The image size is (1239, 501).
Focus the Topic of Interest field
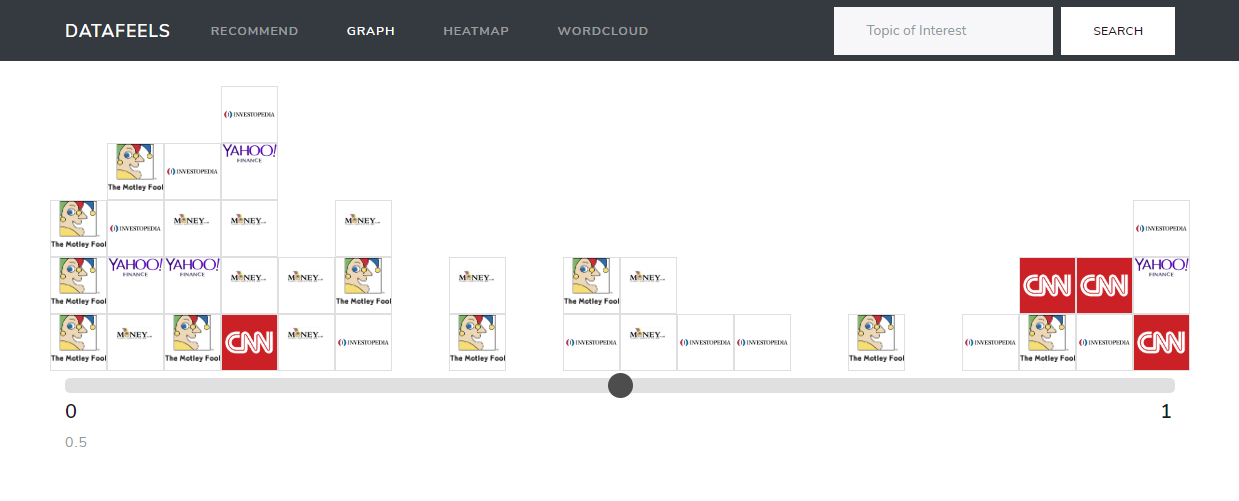pyautogui.click(x=943, y=31)
